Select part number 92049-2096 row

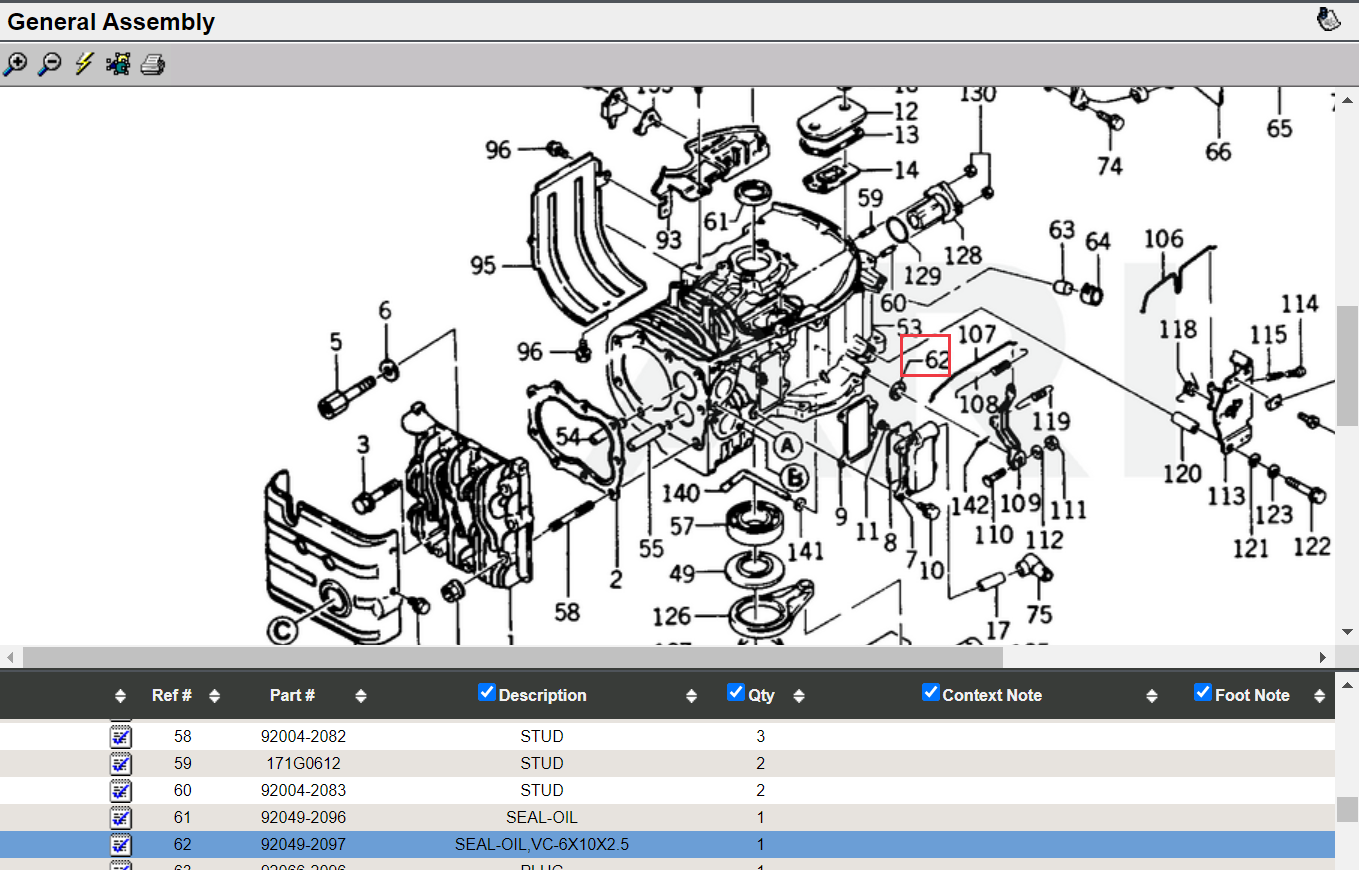coord(303,818)
